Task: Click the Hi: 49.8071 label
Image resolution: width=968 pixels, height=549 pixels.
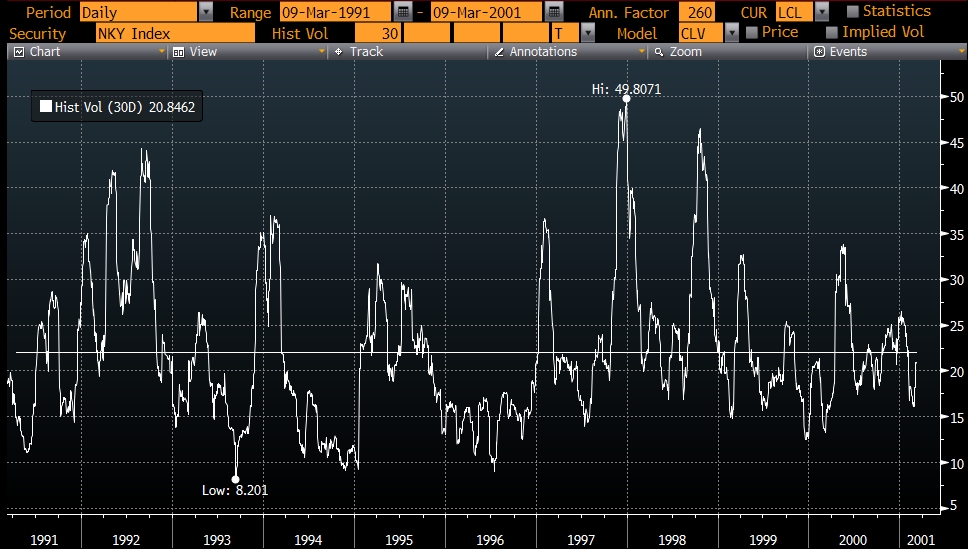Action: [x=626, y=89]
